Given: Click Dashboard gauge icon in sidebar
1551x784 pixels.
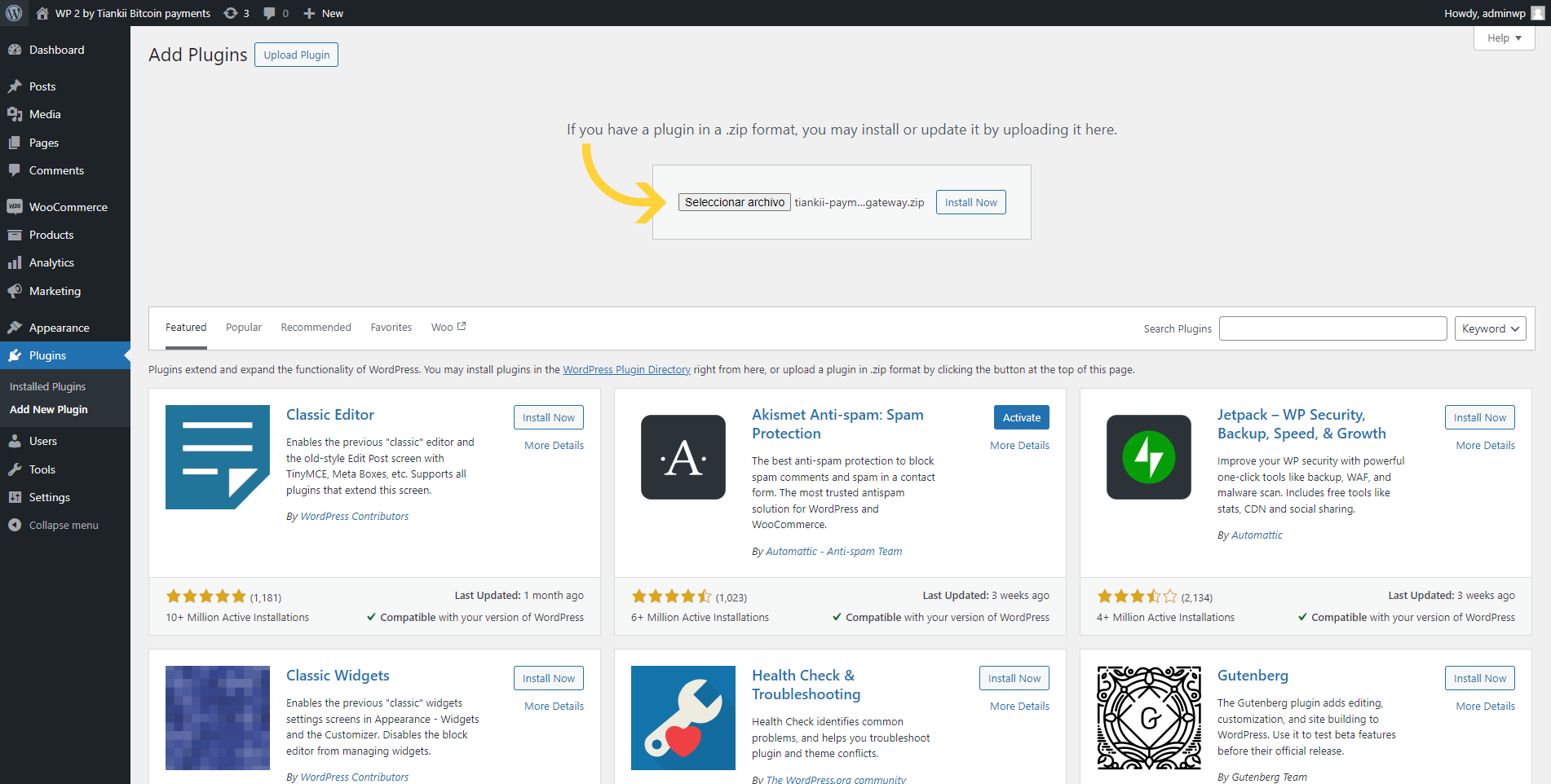Looking at the screenshot, I should (x=15, y=50).
